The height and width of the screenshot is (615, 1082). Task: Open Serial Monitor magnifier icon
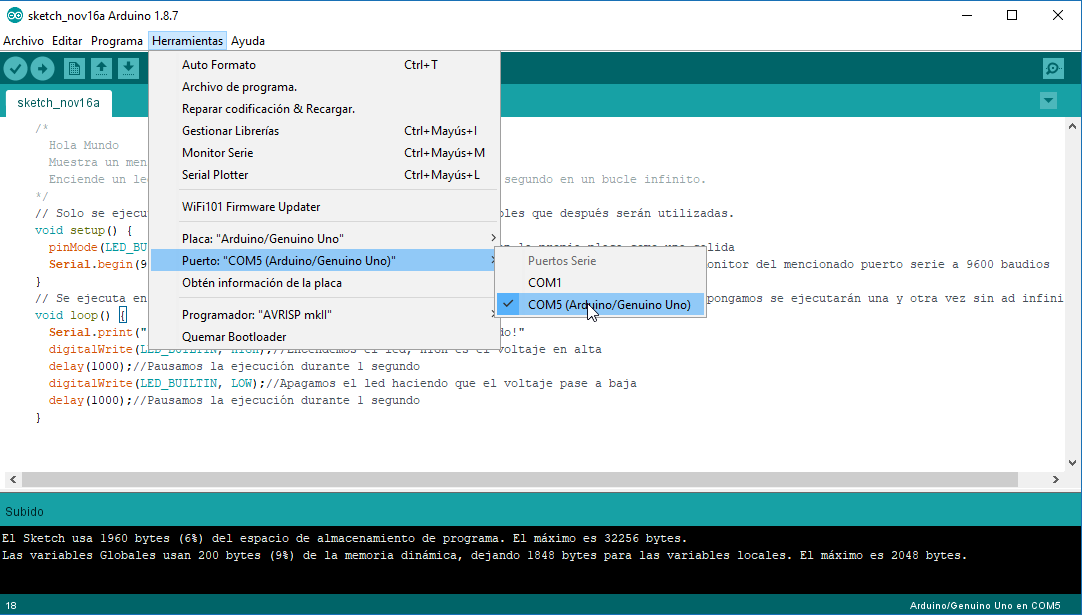coord(1053,68)
